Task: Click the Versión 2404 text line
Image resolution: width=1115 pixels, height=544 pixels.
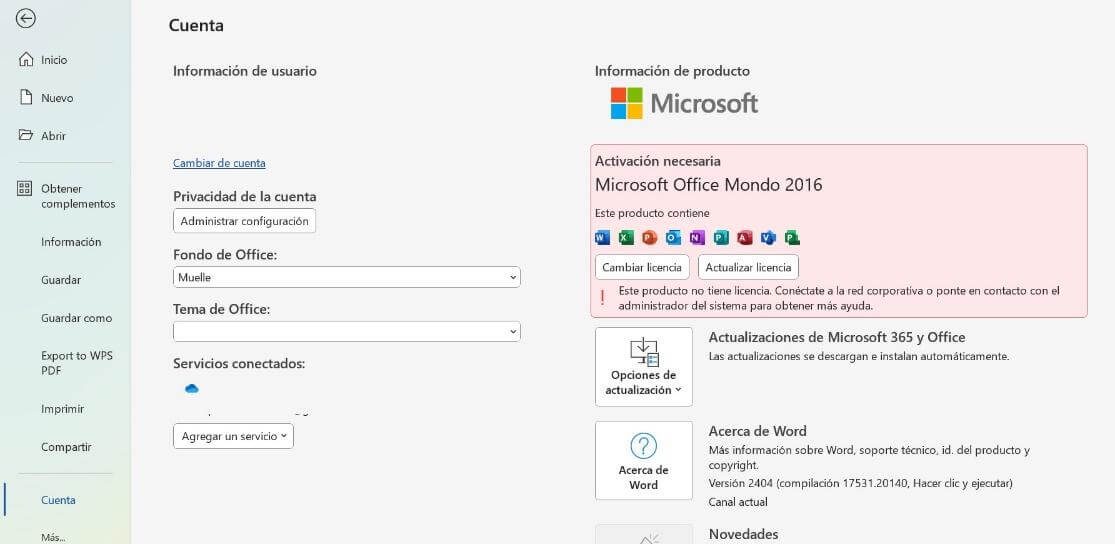Action: 860,483
